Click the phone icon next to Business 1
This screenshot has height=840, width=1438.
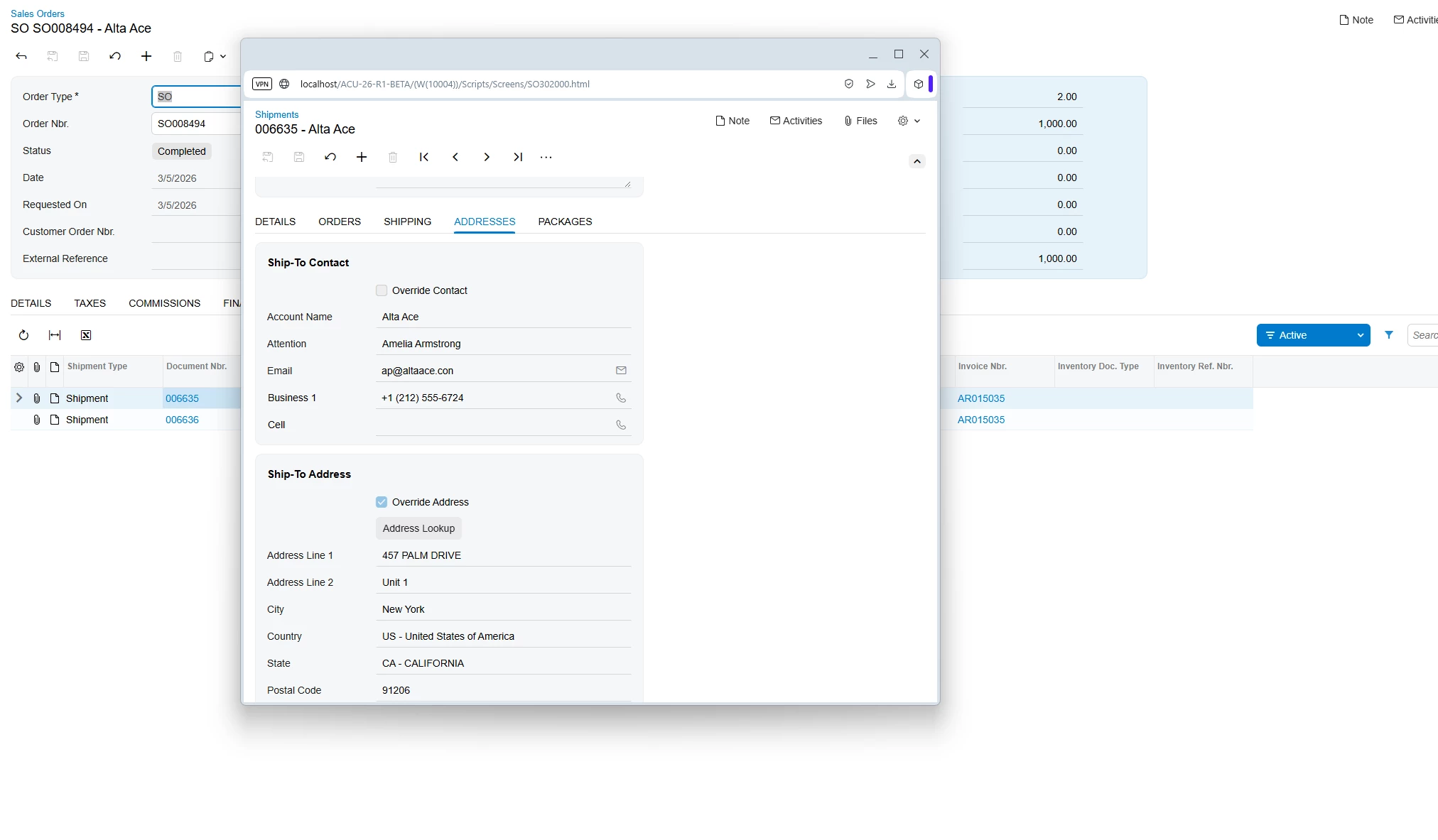tap(621, 398)
